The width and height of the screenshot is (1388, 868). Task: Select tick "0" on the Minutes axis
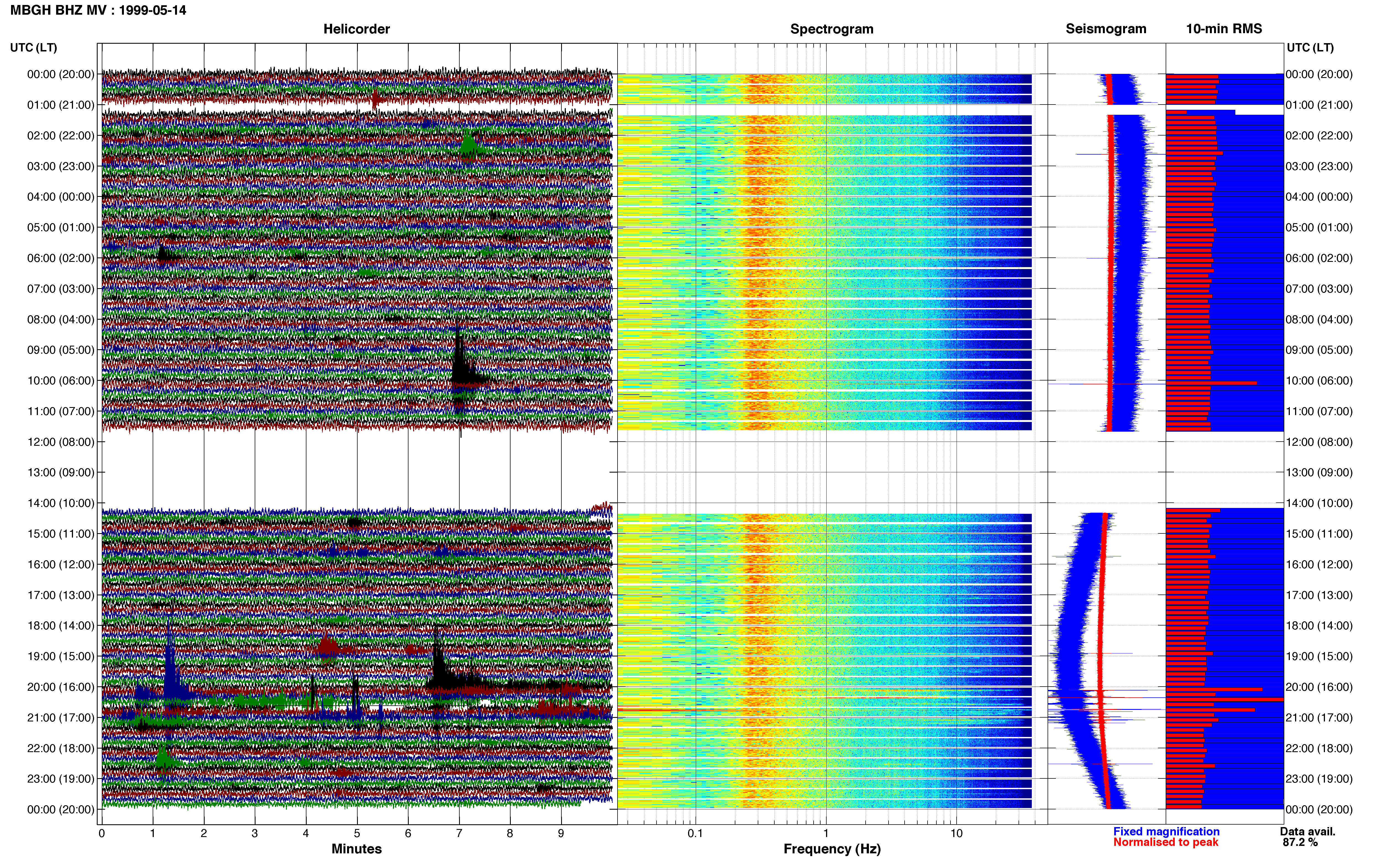(x=101, y=833)
